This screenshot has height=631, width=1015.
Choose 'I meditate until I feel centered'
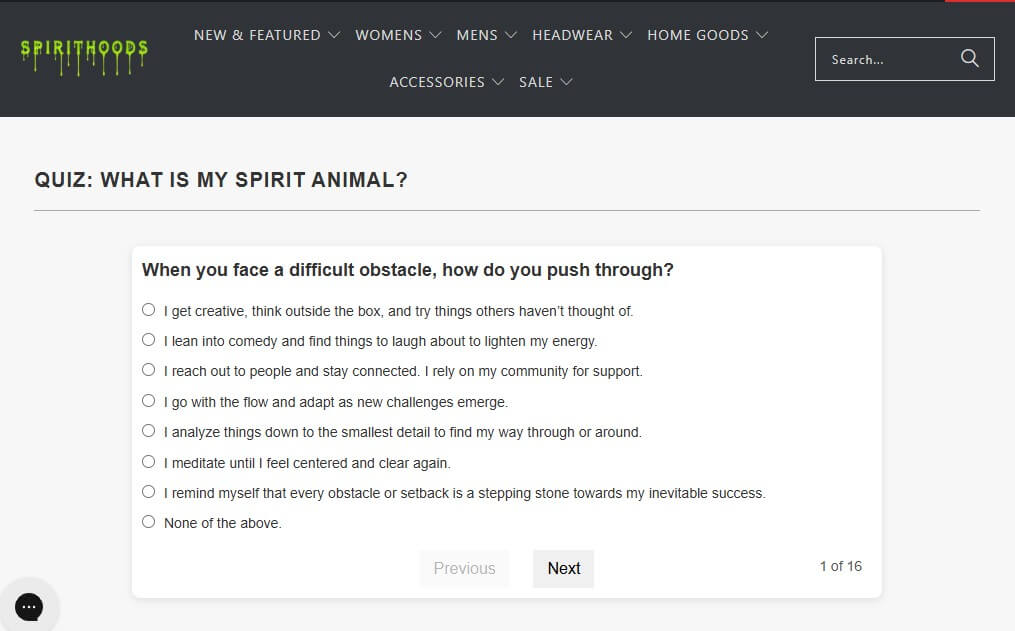(x=149, y=462)
